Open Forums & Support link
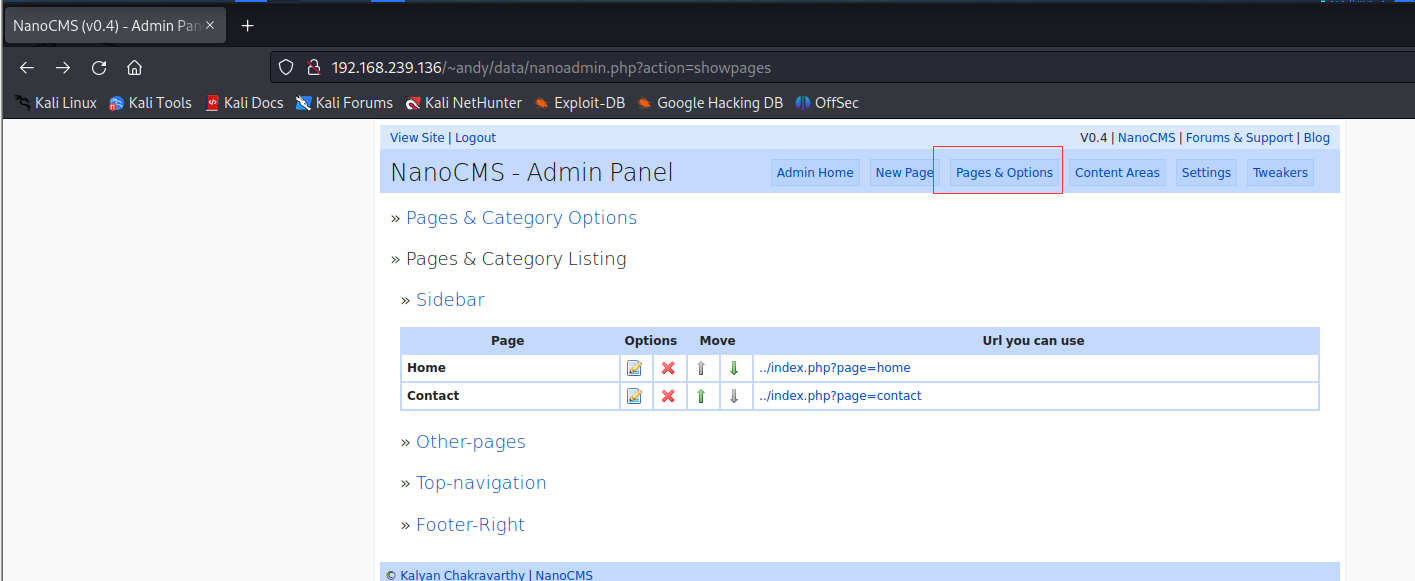Screen dimensions: 1415x581 [x=1239, y=138]
